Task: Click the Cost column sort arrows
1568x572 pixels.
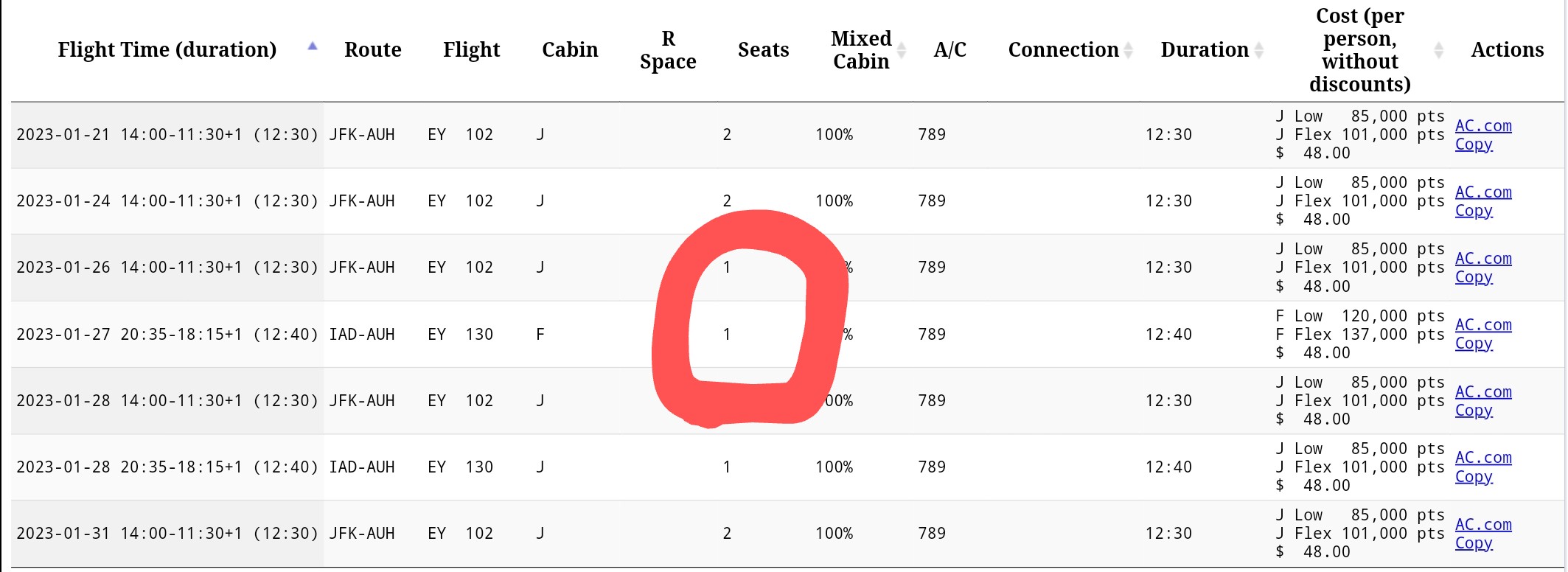Action: click(x=1439, y=50)
